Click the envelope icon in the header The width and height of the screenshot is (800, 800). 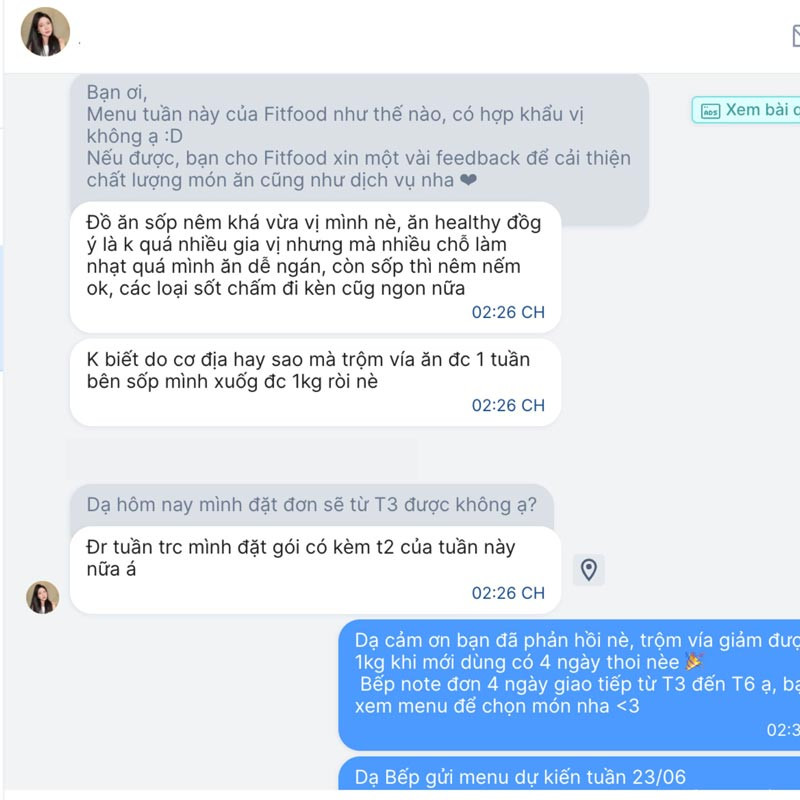[796, 36]
